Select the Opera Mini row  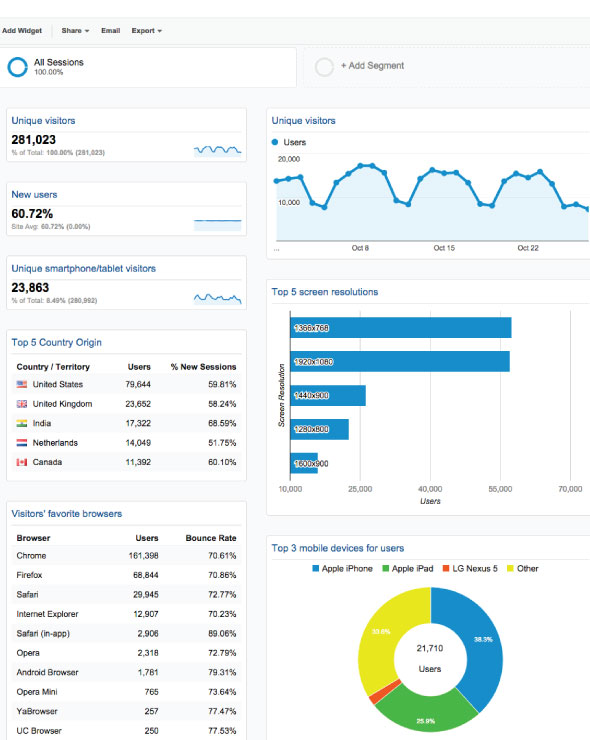126,692
